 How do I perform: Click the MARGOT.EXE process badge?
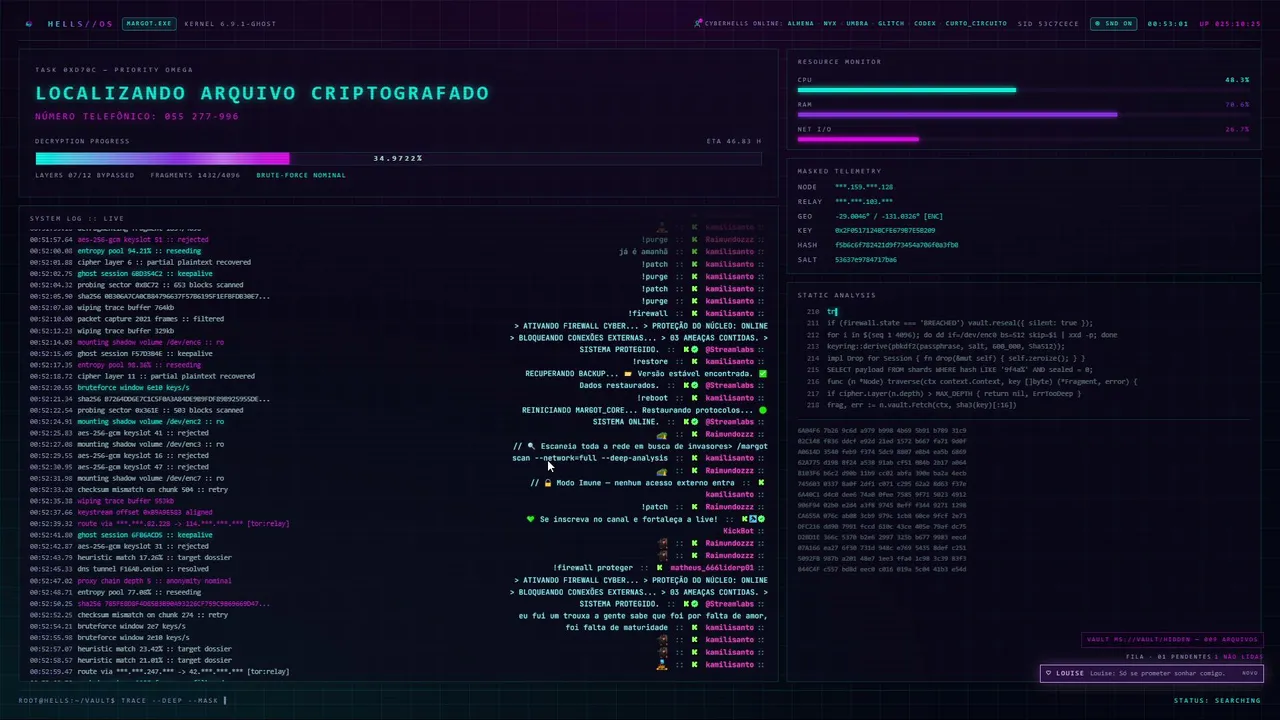point(149,23)
